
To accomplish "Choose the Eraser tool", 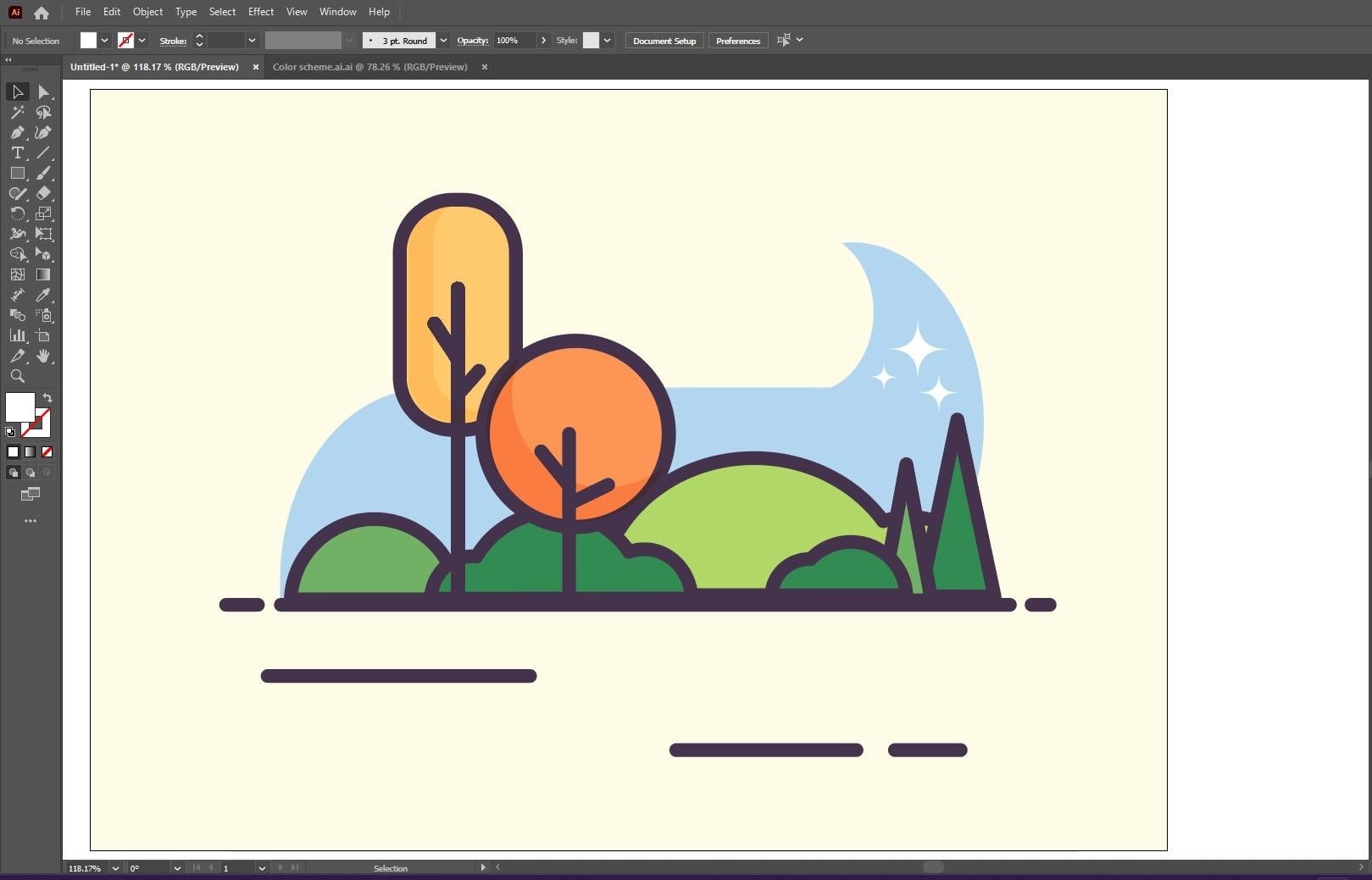I will pos(43,193).
